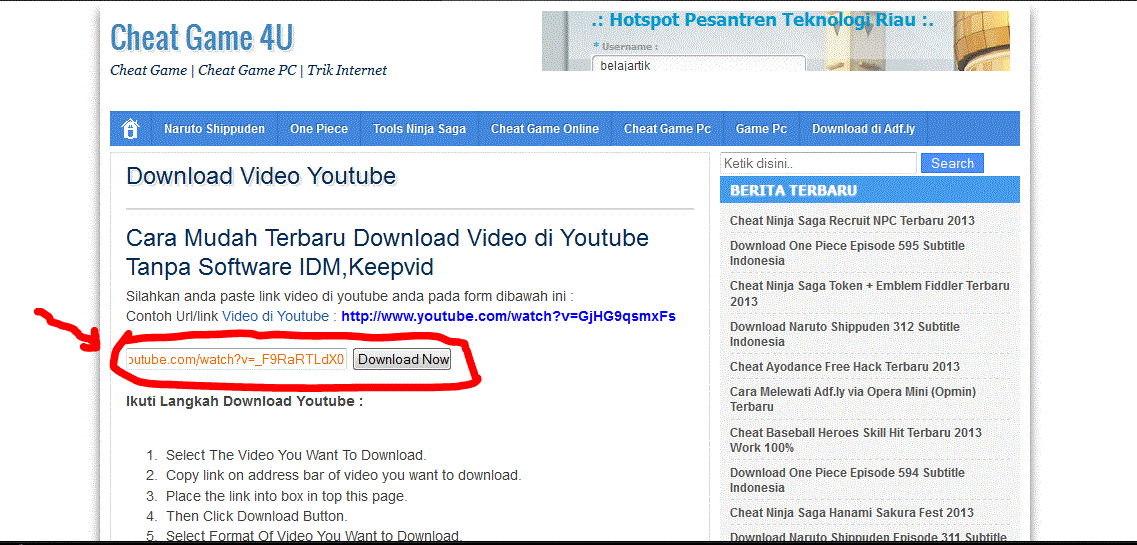The height and width of the screenshot is (545, 1137).
Task: Open 'Cheat Ninja Saga Recruit NPC Terbaru 2013'
Action: tap(852, 220)
